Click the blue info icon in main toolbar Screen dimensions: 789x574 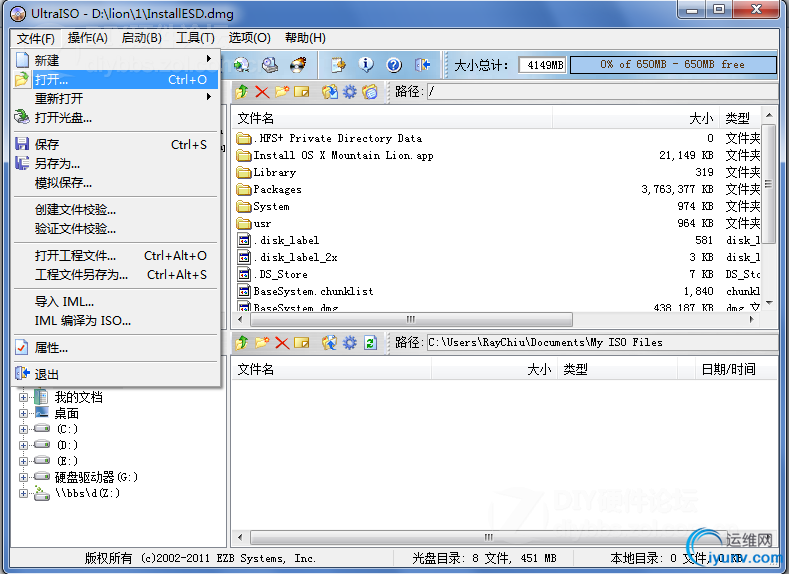366,64
